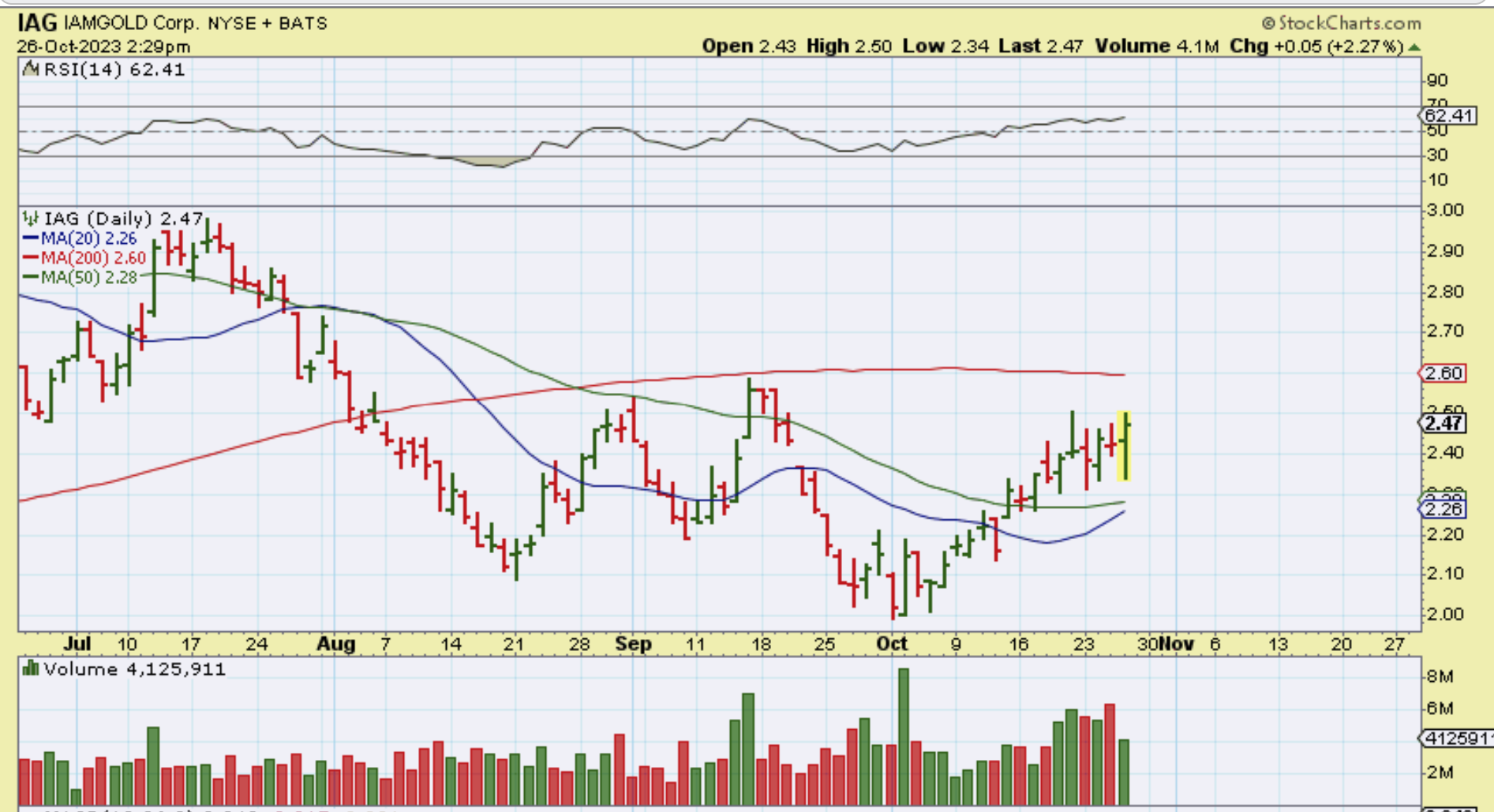This screenshot has width=1494, height=812.
Task: Click the 2.40 price axis label
Action: click(1445, 453)
